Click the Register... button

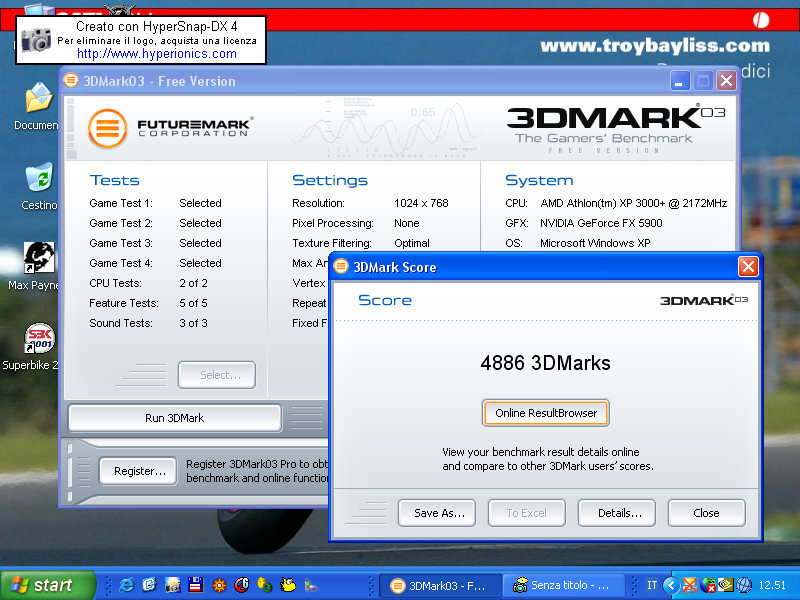(138, 471)
